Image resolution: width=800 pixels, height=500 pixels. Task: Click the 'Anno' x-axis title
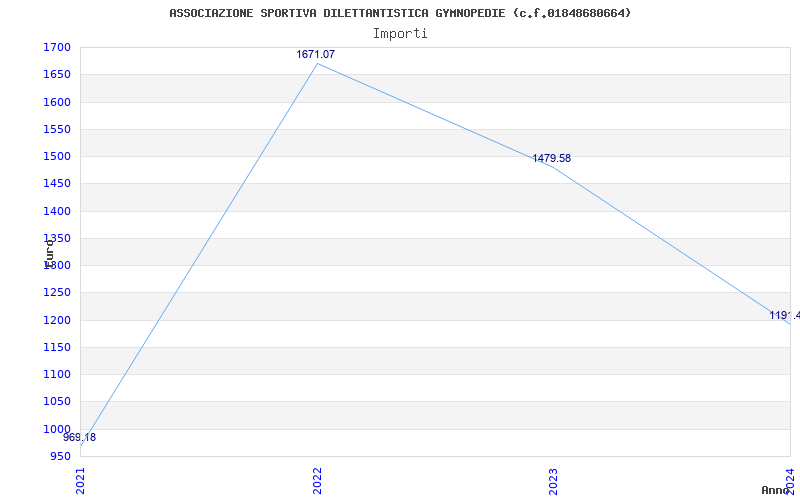[x=775, y=490]
